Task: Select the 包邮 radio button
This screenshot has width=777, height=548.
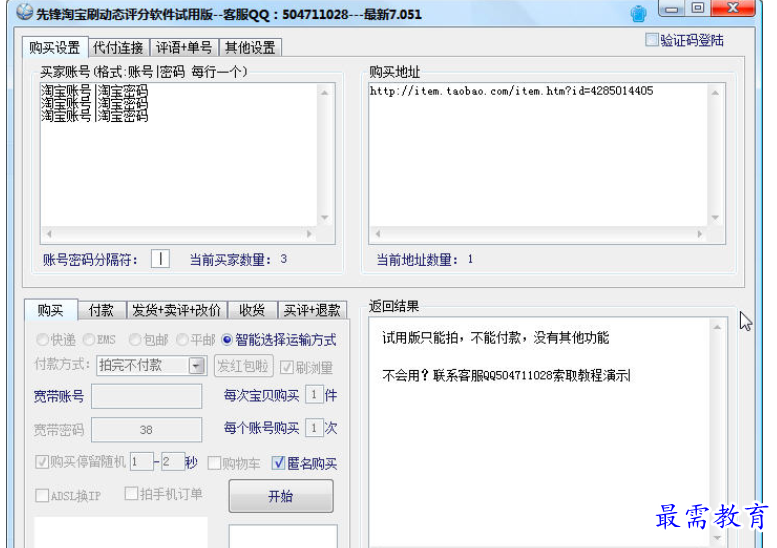Action: [x=135, y=339]
